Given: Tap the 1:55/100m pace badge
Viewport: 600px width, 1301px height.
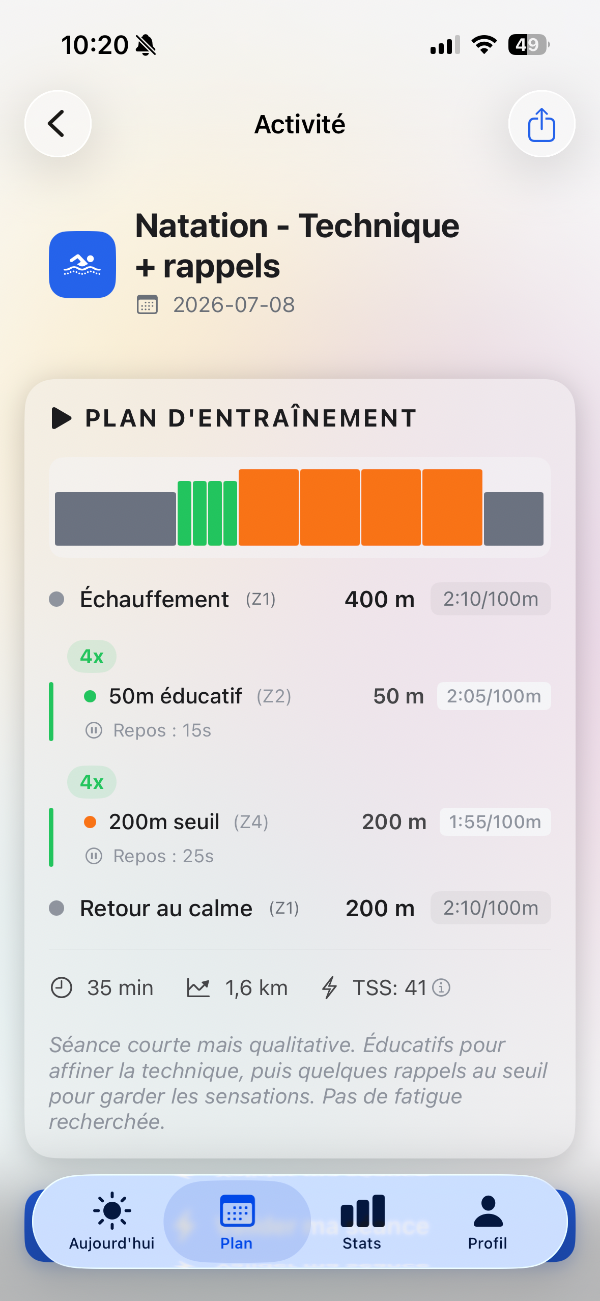Looking at the screenshot, I should pos(495,822).
